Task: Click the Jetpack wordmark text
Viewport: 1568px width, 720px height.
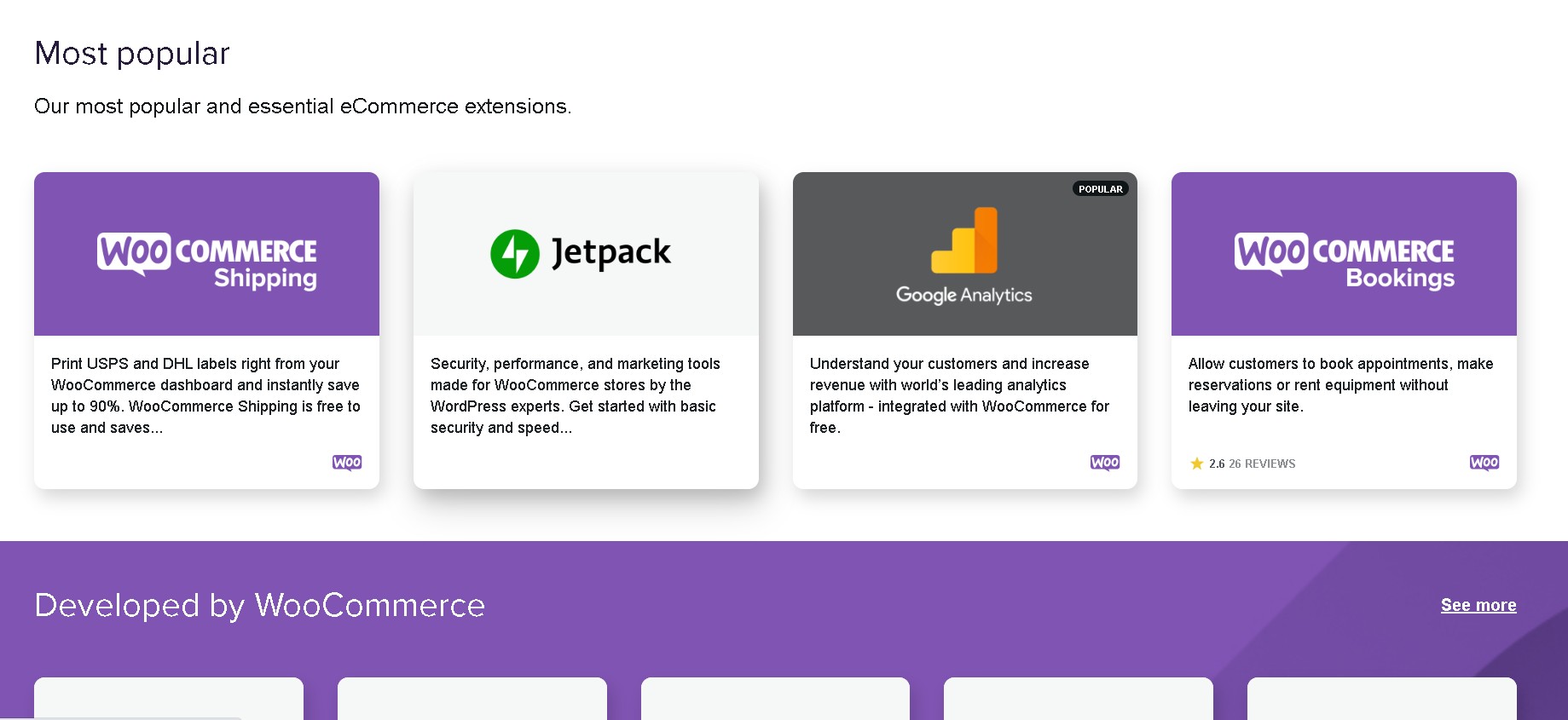Action: (x=611, y=252)
